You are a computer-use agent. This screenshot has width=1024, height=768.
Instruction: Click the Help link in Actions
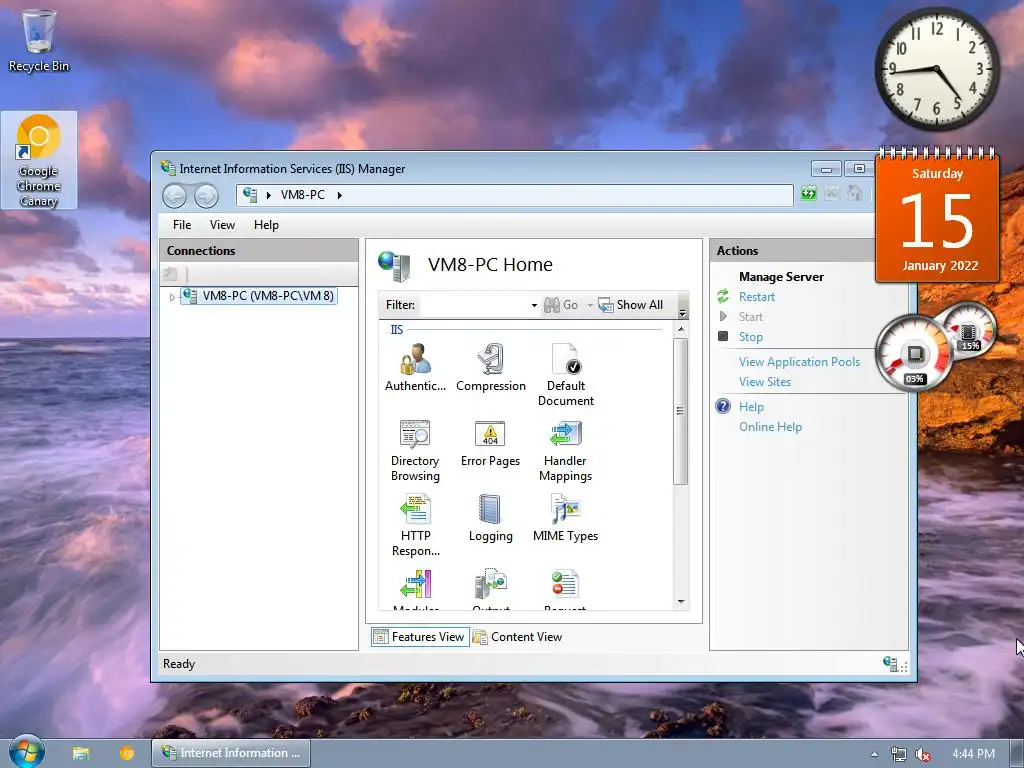751,407
